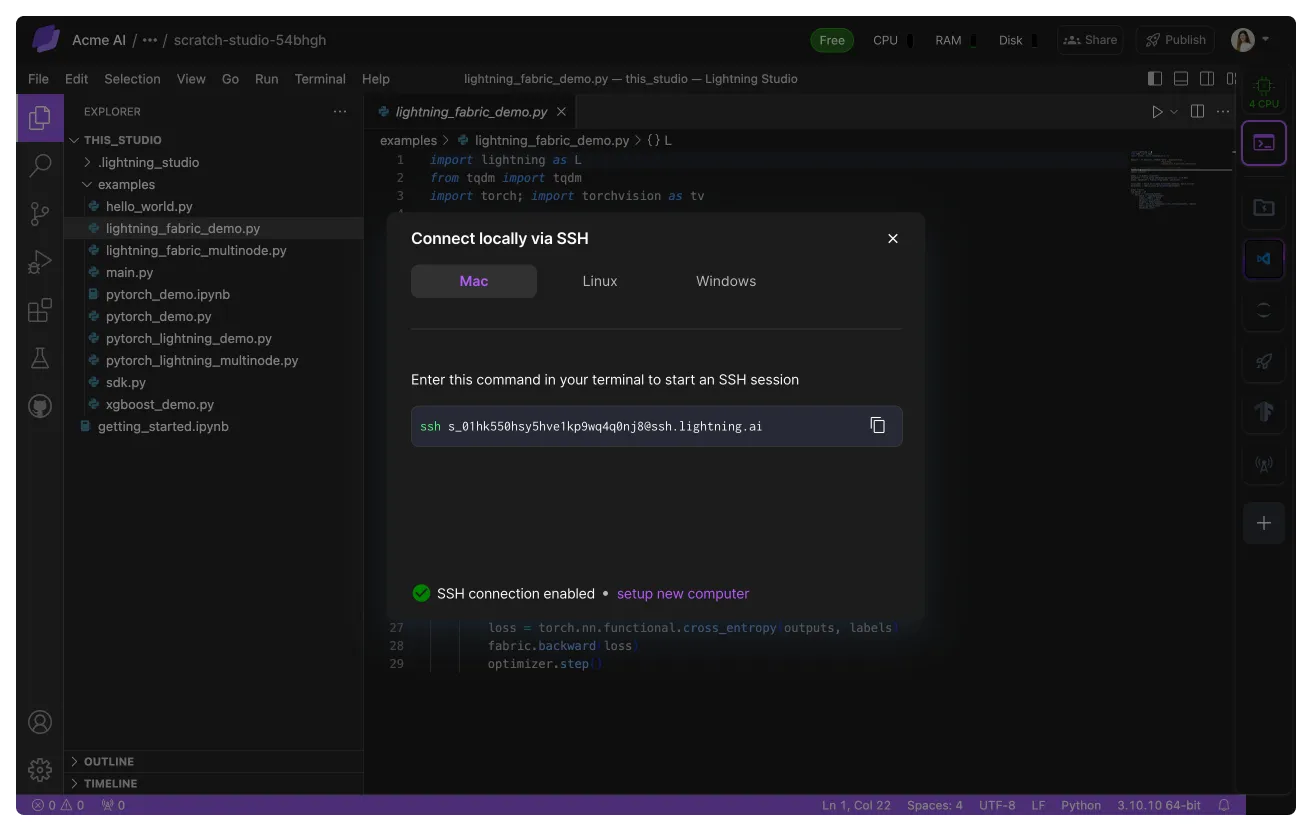1312x831 pixels.
Task: Click the code minimap in the editor
Action: tap(1180, 178)
